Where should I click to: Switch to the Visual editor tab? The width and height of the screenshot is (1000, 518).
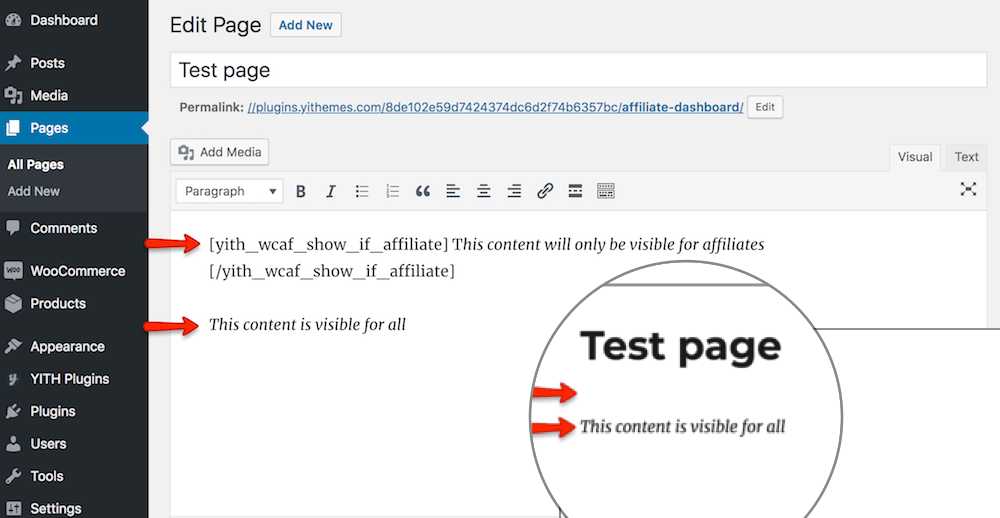coord(914,157)
